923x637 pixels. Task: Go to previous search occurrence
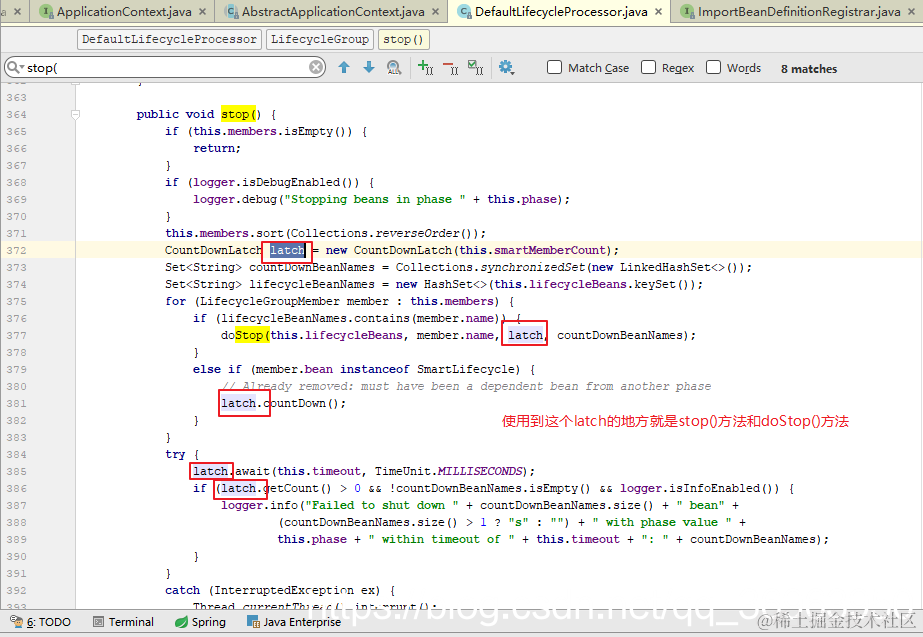click(344, 68)
